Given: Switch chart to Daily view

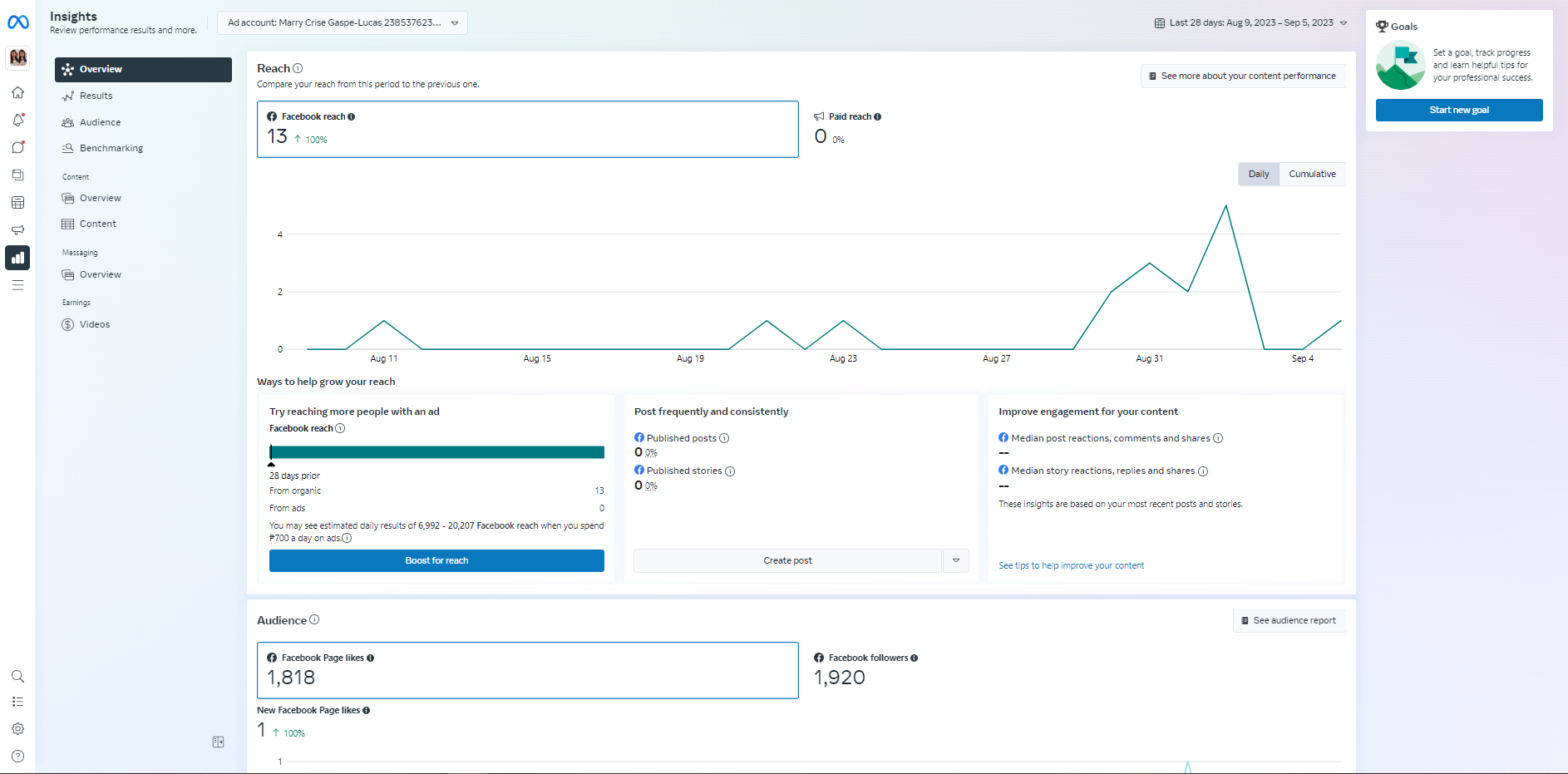Looking at the screenshot, I should (x=1258, y=174).
